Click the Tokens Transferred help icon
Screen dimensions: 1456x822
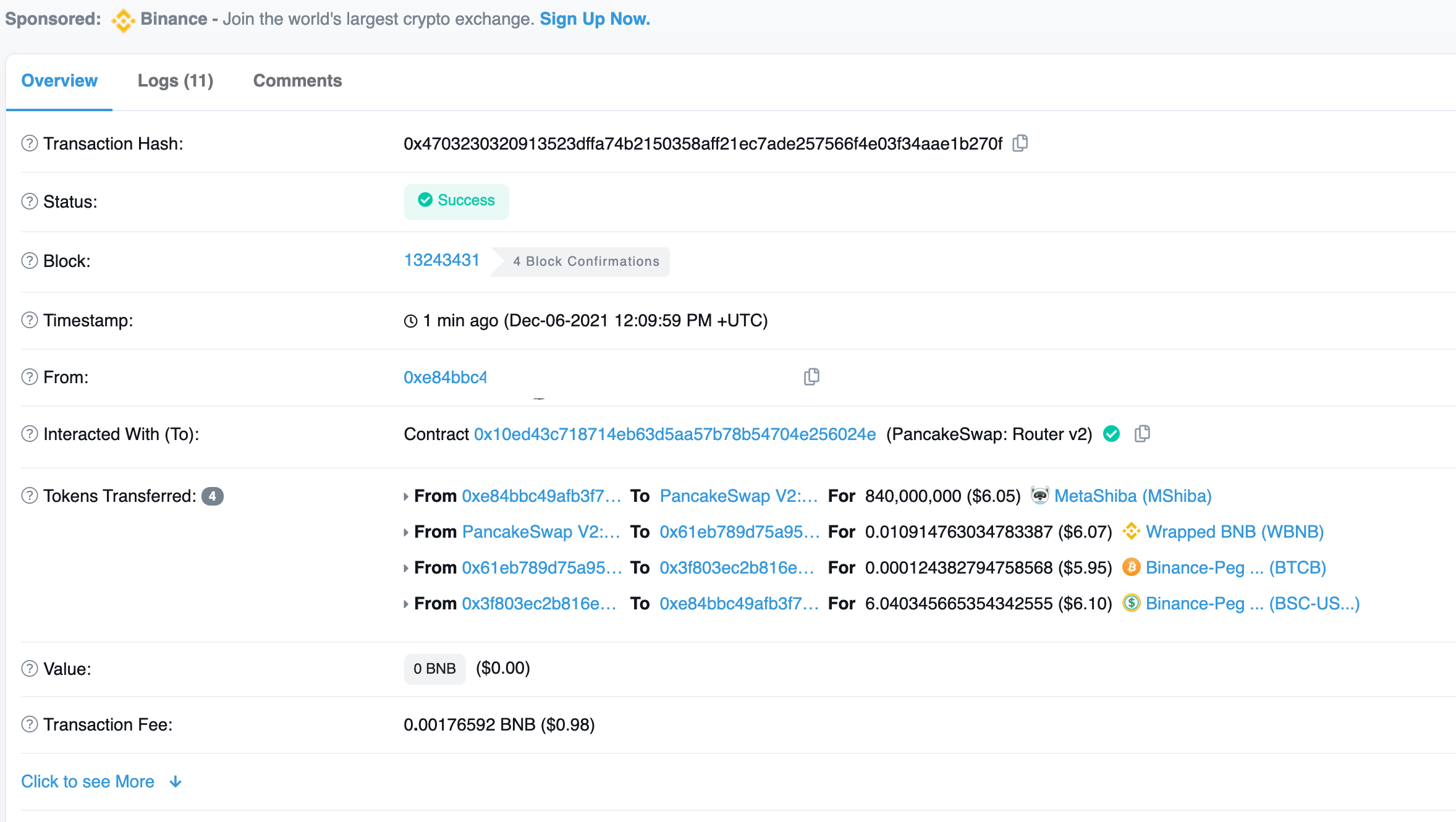tap(30, 496)
